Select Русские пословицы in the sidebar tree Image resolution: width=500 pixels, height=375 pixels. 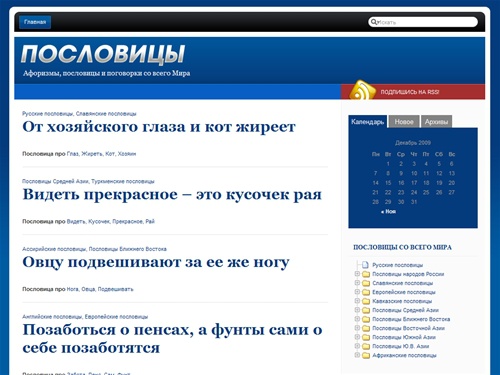[x=398, y=265]
